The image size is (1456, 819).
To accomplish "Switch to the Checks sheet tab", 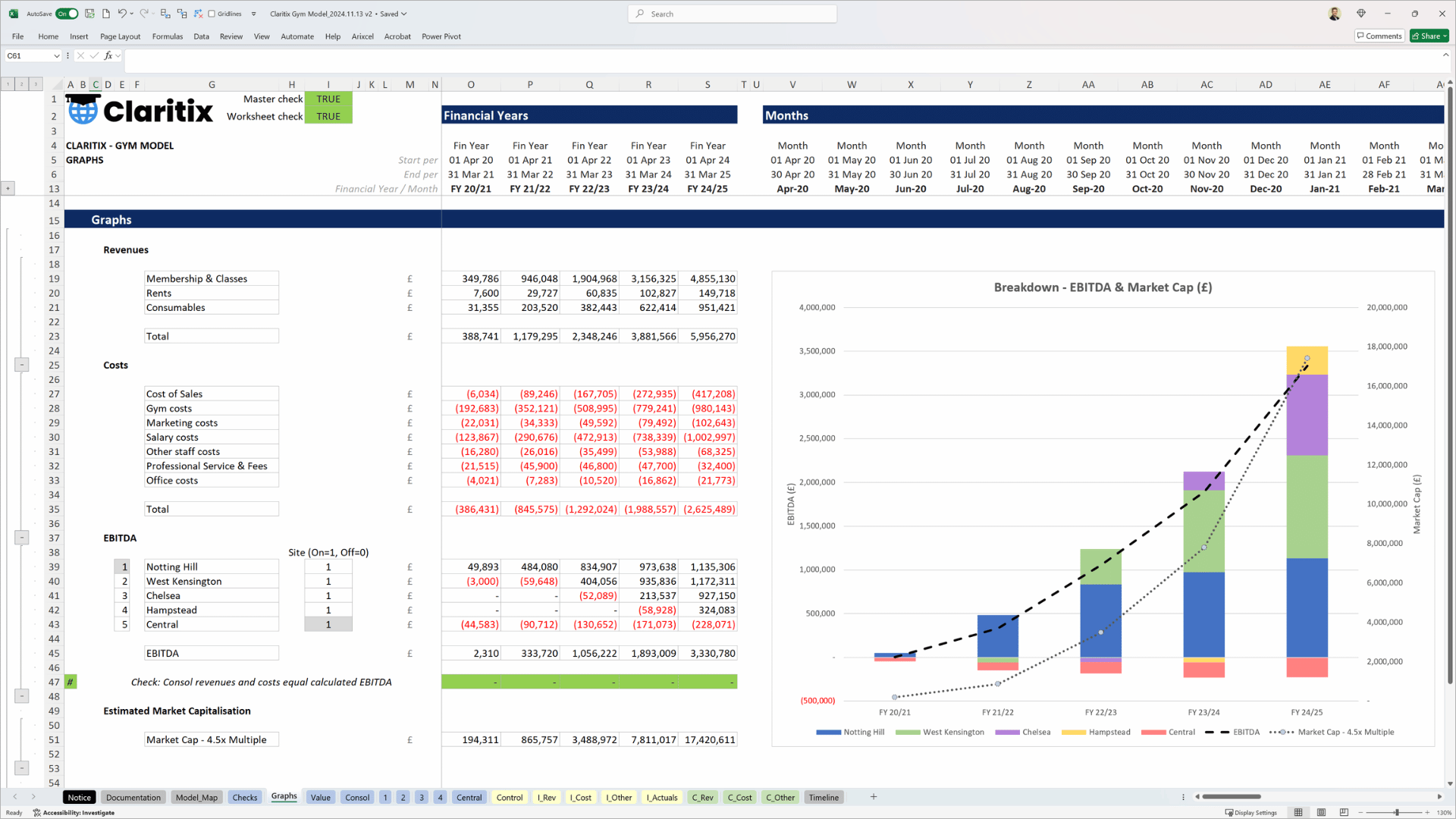I will tap(244, 797).
